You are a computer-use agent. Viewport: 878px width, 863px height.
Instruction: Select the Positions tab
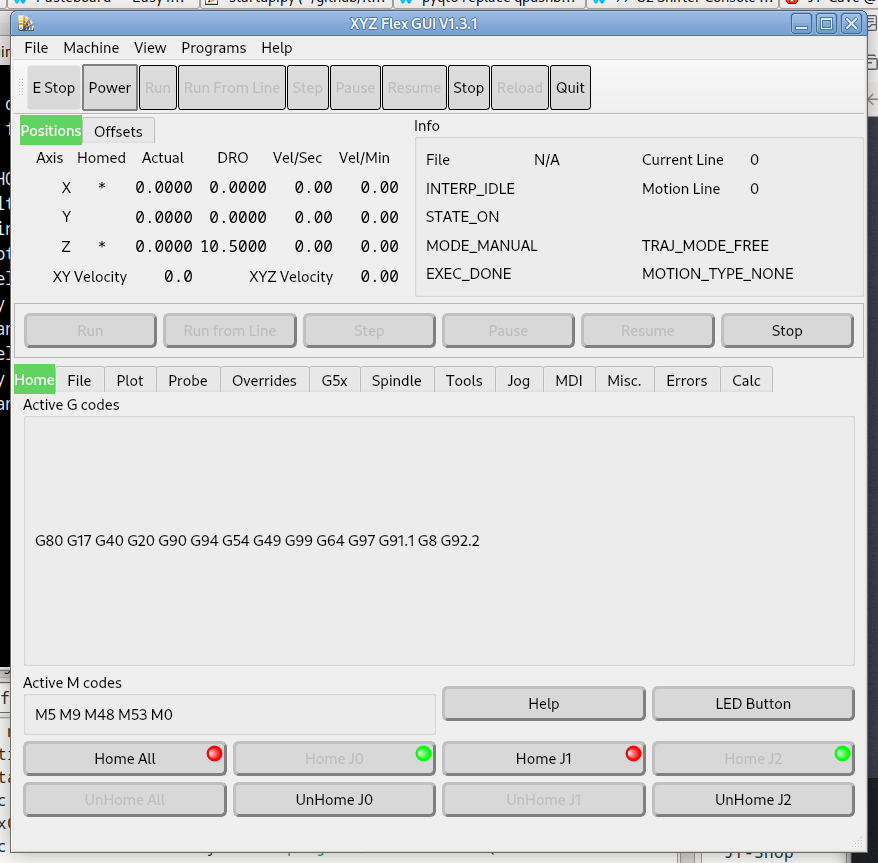pyautogui.click(x=51, y=131)
